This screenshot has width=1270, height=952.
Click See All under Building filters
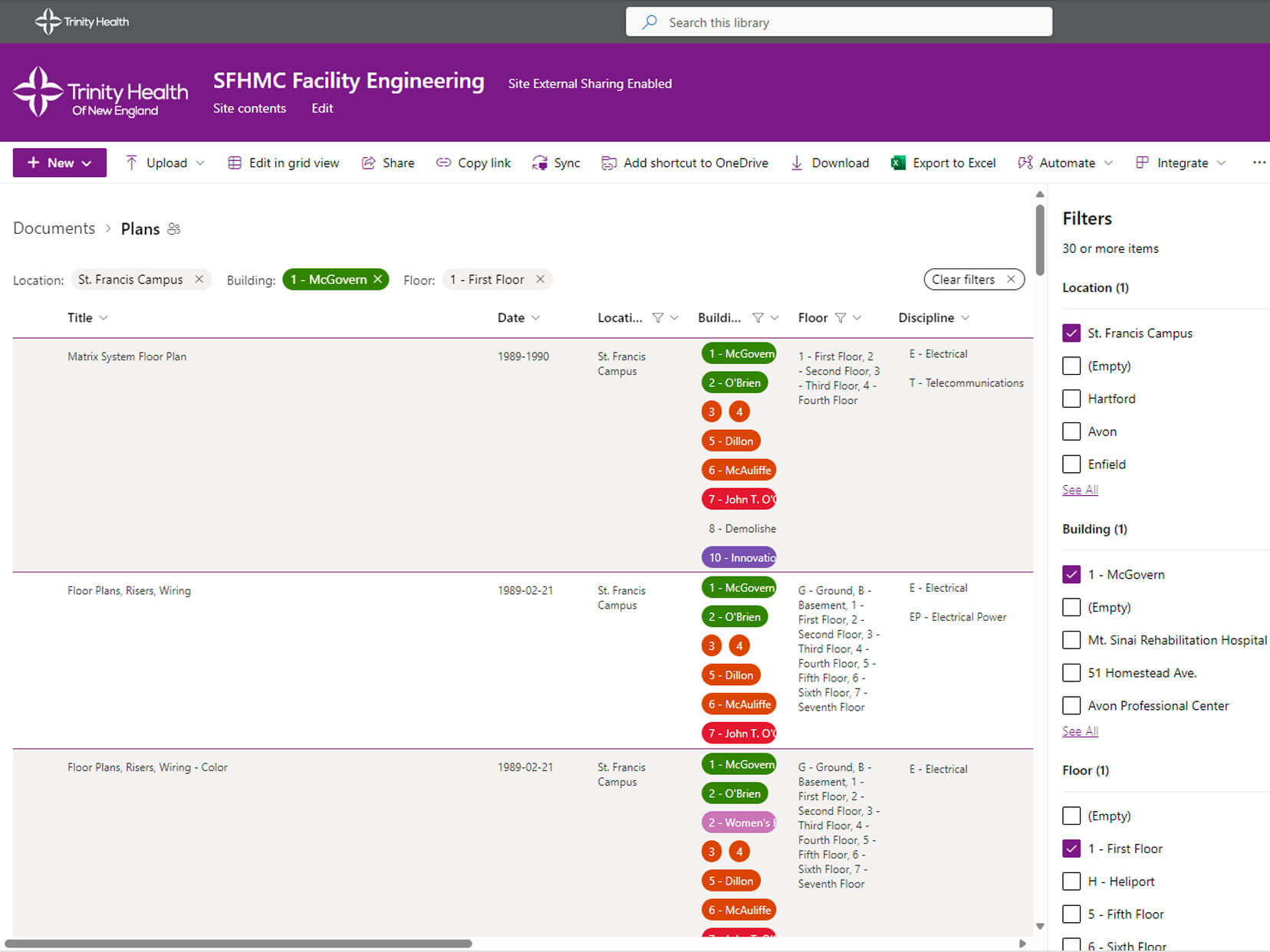1080,731
